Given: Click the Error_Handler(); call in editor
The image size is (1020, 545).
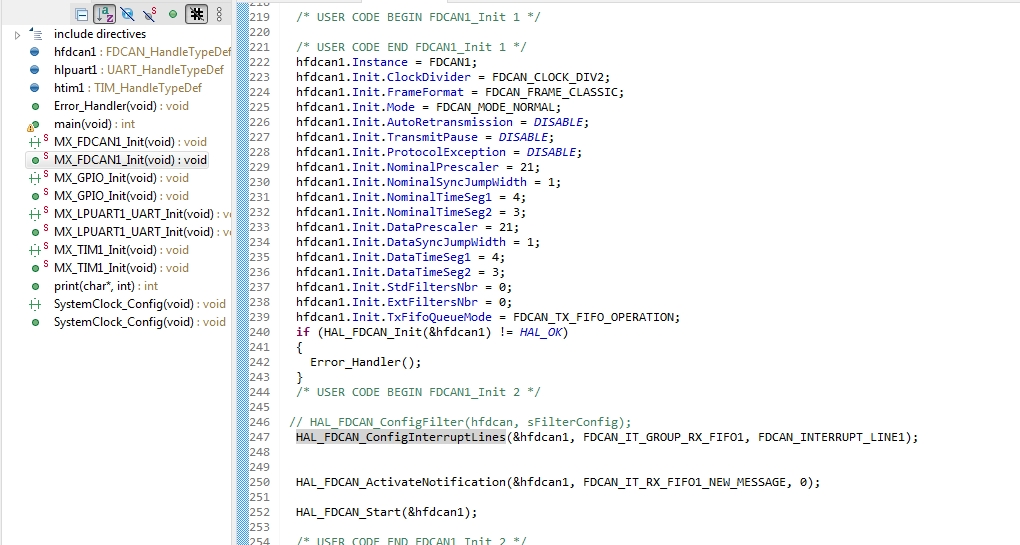Looking at the screenshot, I should pyautogui.click(x=366, y=362).
